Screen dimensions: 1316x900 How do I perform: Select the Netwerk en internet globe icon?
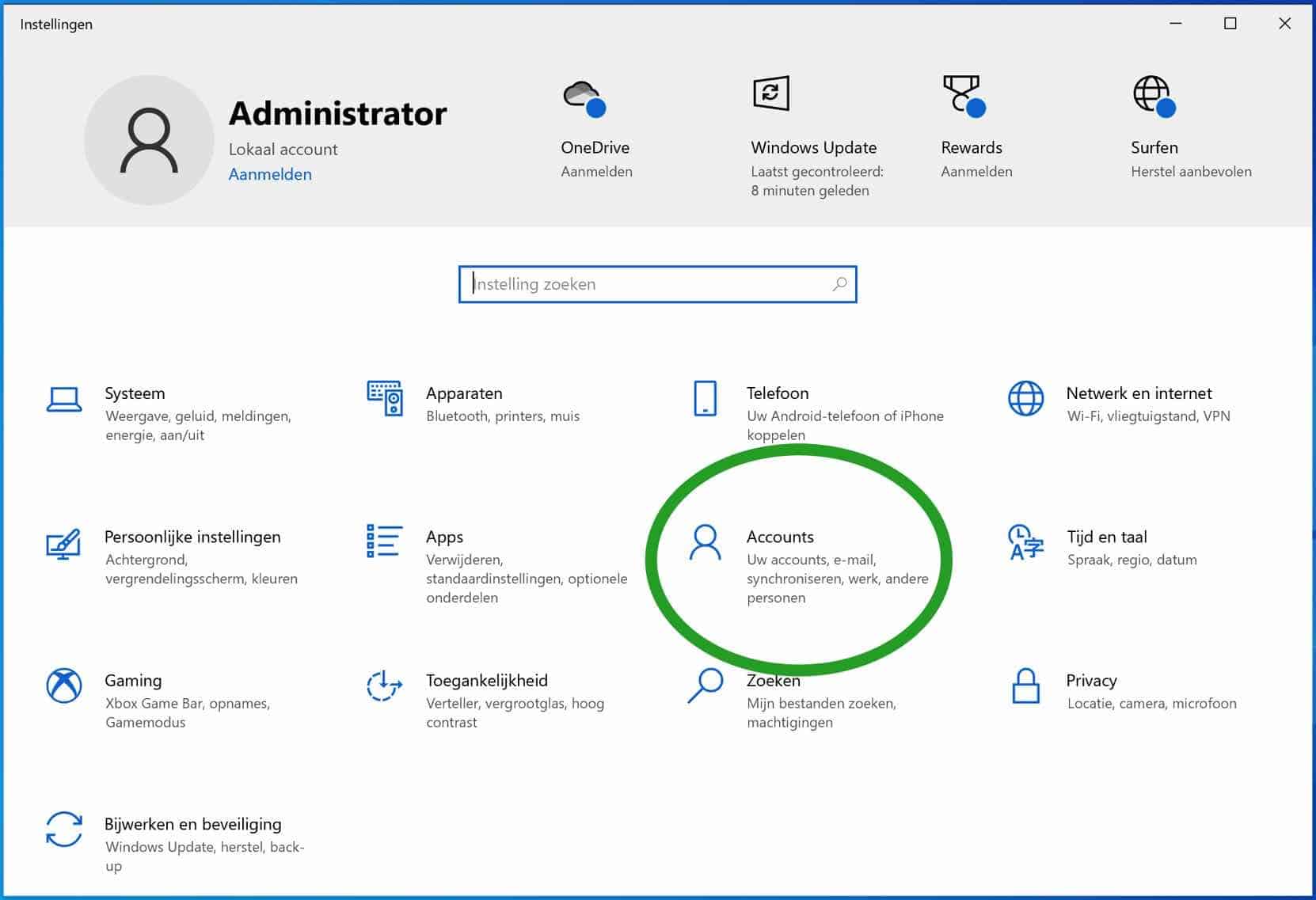pyautogui.click(x=1025, y=398)
